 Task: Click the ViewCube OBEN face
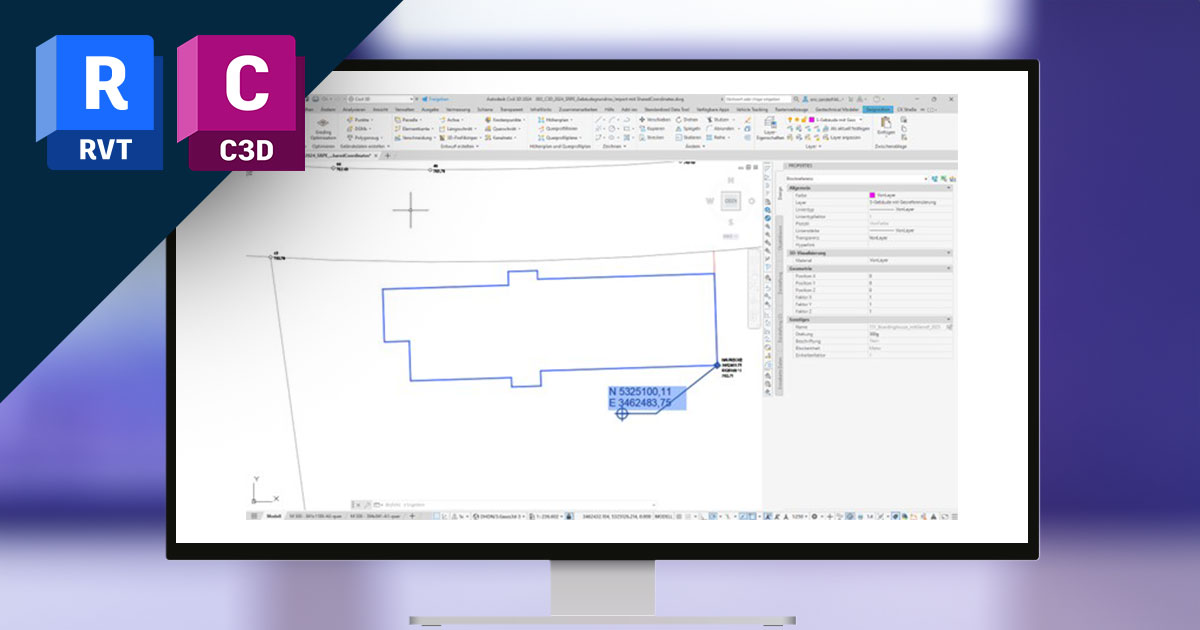pyautogui.click(x=731, y=203)
